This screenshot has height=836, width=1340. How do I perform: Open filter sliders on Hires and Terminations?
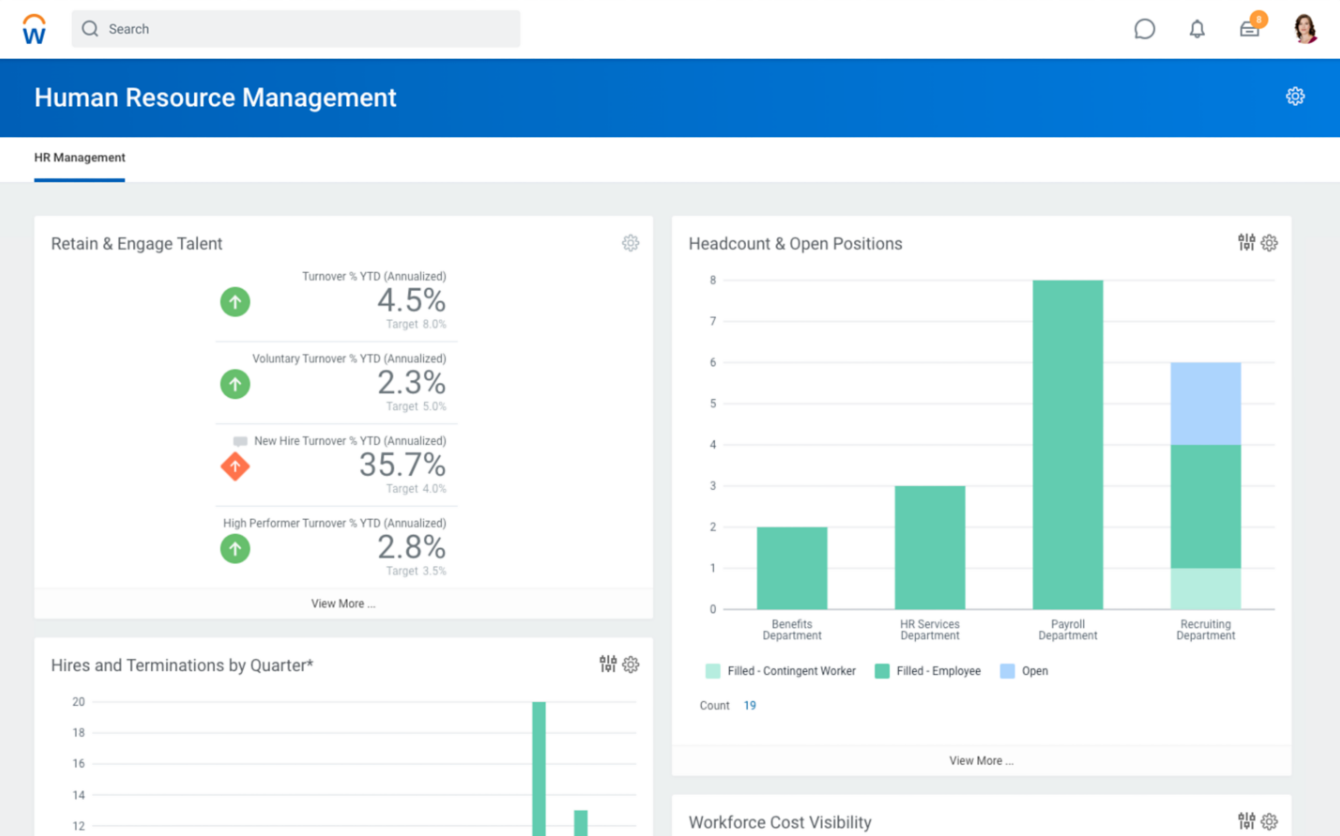608,664
